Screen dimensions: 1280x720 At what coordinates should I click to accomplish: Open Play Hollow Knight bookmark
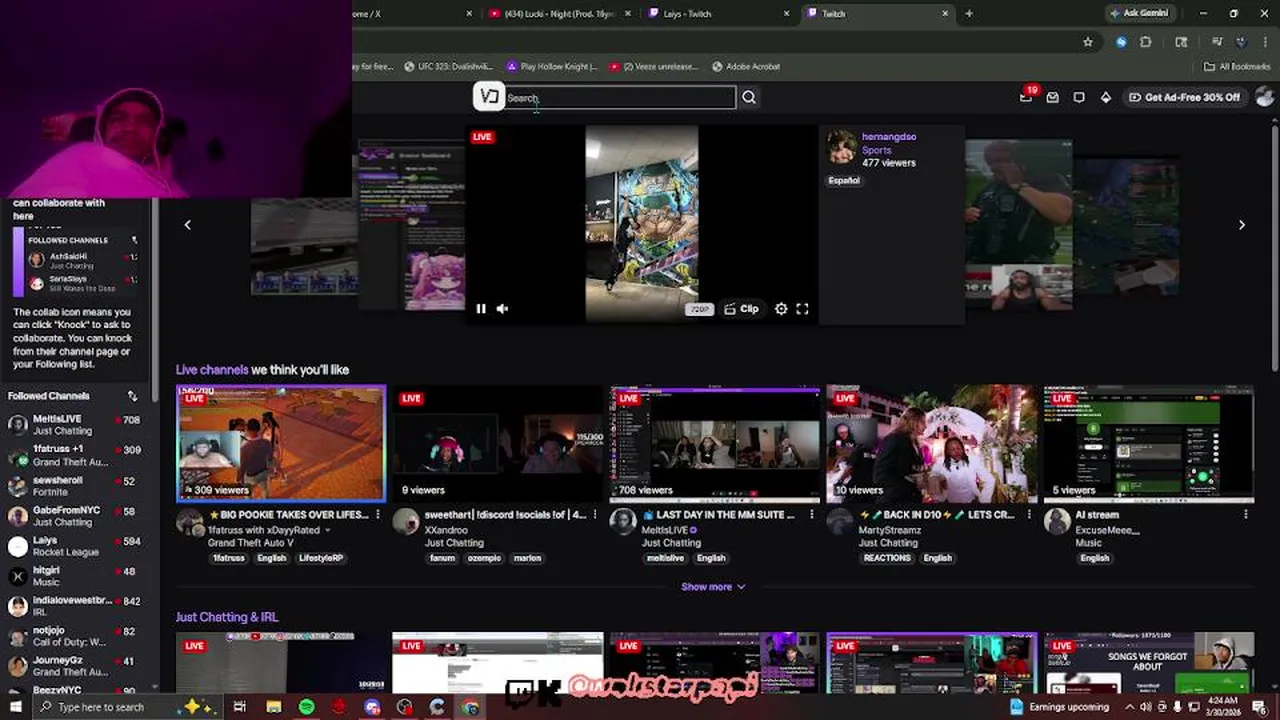[x=552, y=66]
